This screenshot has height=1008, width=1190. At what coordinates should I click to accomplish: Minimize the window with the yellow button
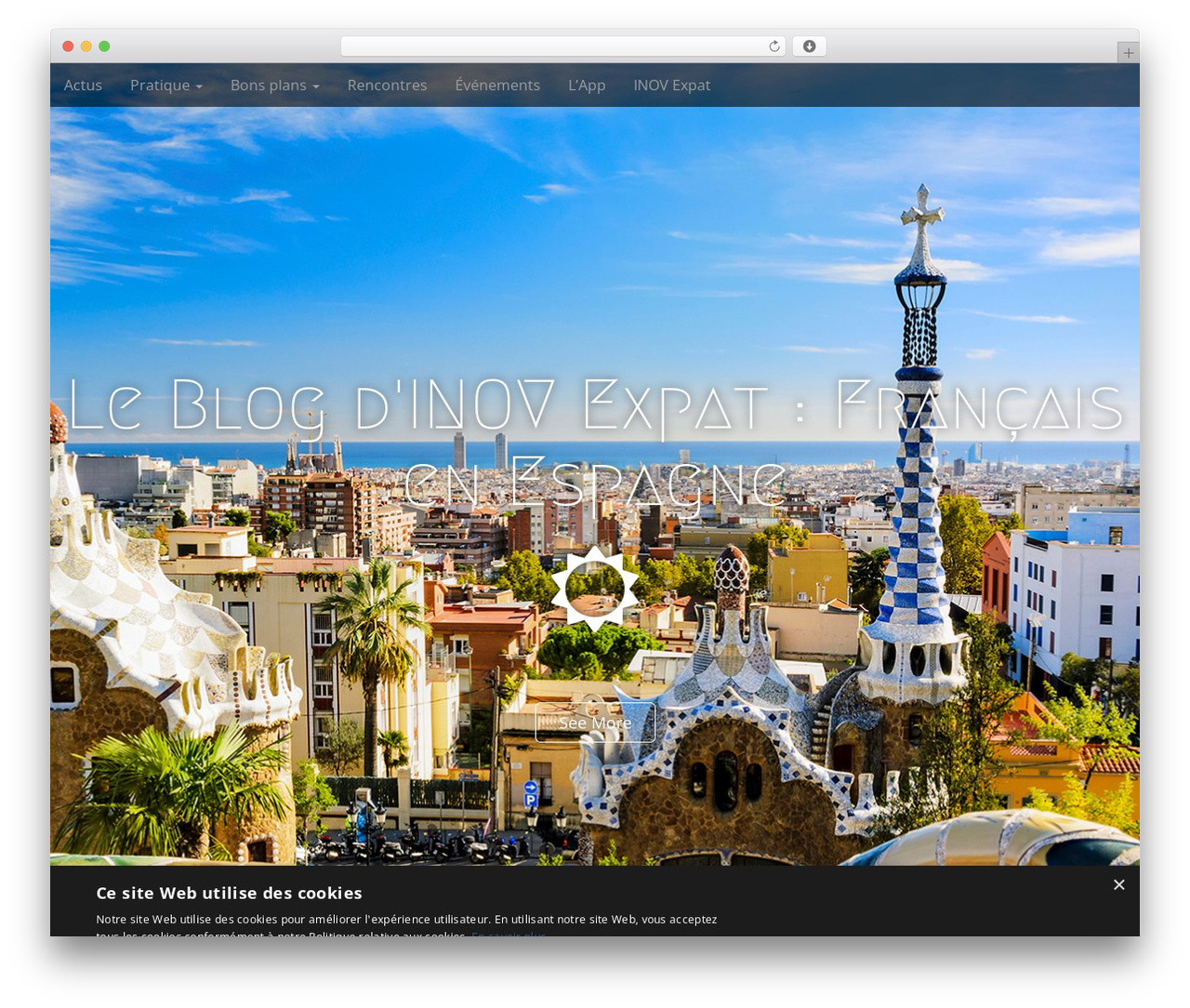(x=86, y=46)
